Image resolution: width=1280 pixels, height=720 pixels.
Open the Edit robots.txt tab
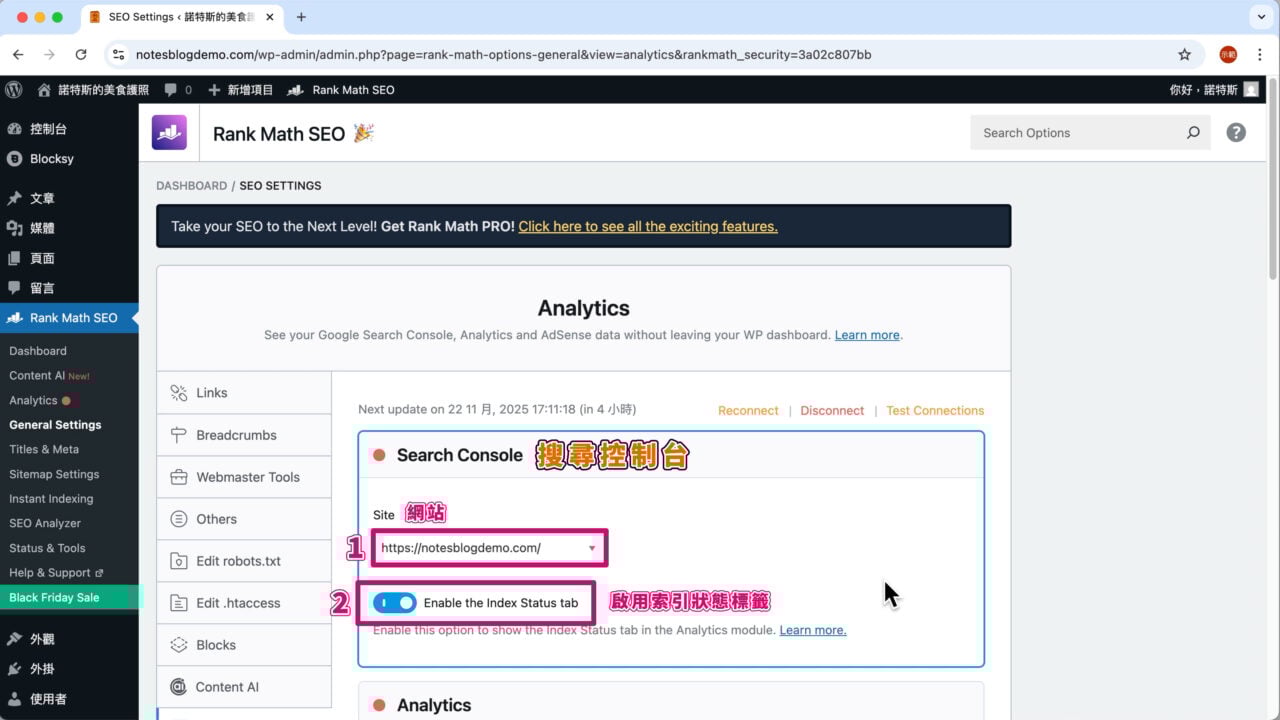click(x=238, y=561)
